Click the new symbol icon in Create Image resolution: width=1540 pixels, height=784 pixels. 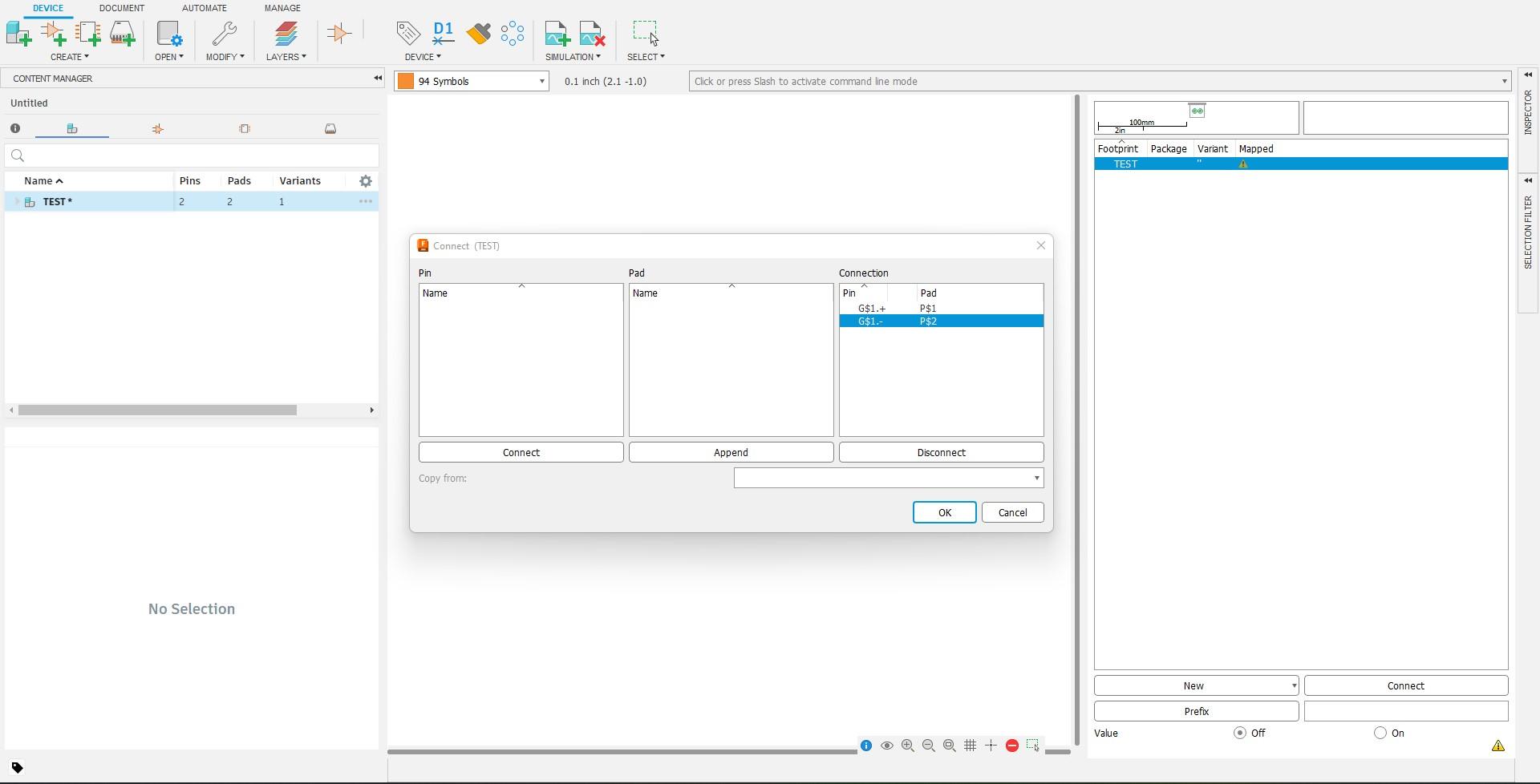point(54,34)
